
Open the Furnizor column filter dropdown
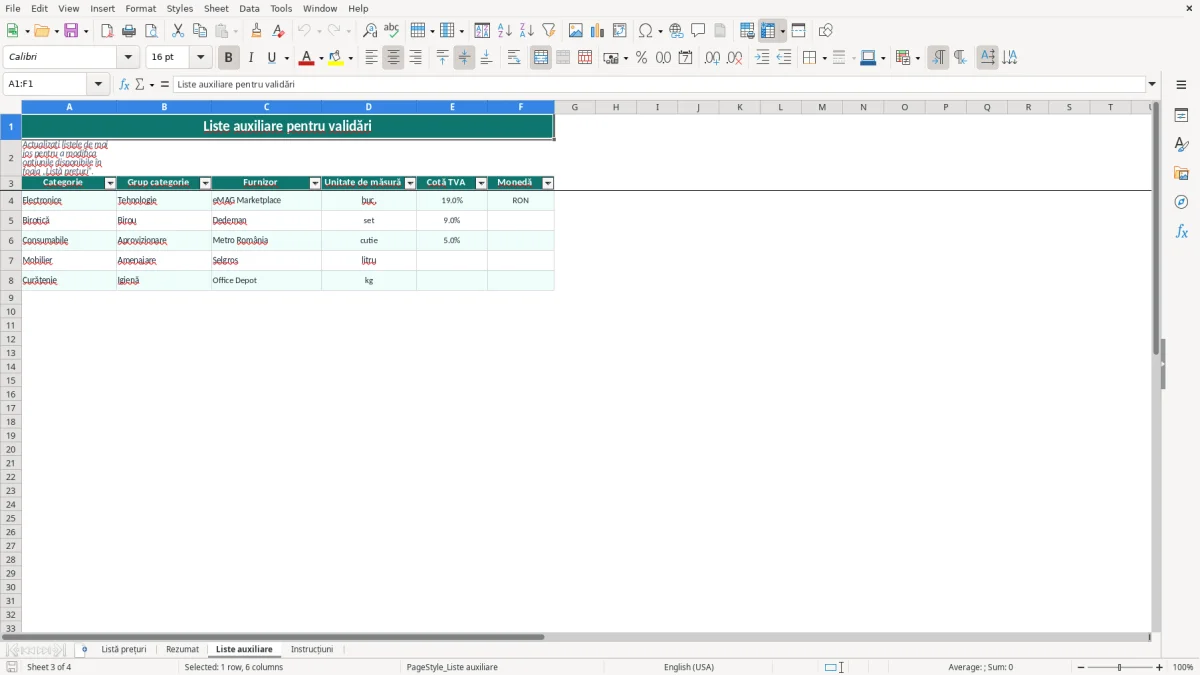tap(315, 184)
